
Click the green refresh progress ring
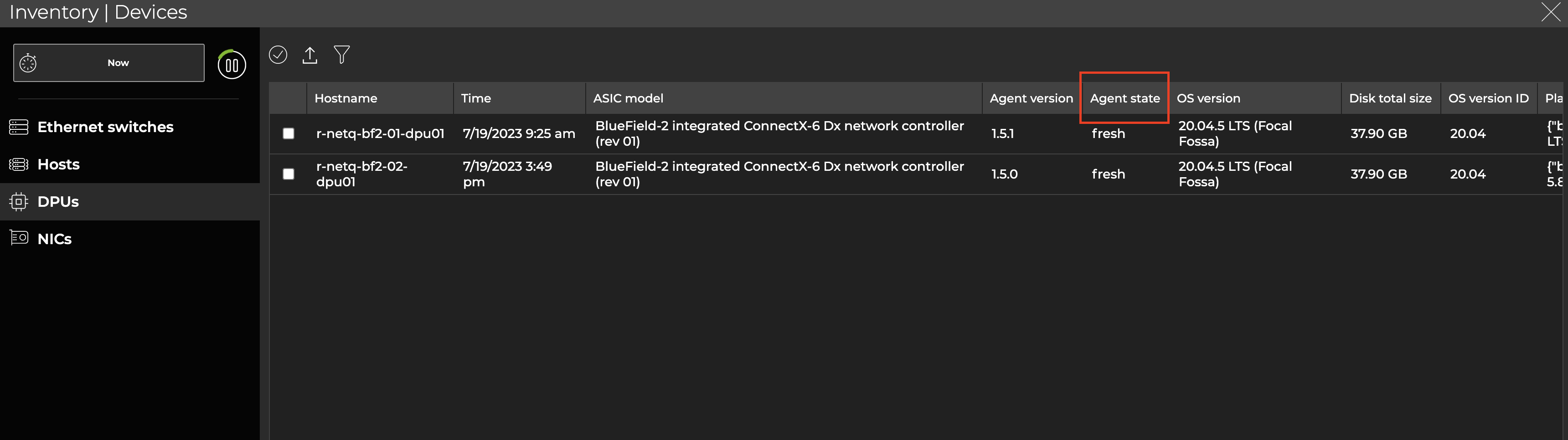[231, 65]
